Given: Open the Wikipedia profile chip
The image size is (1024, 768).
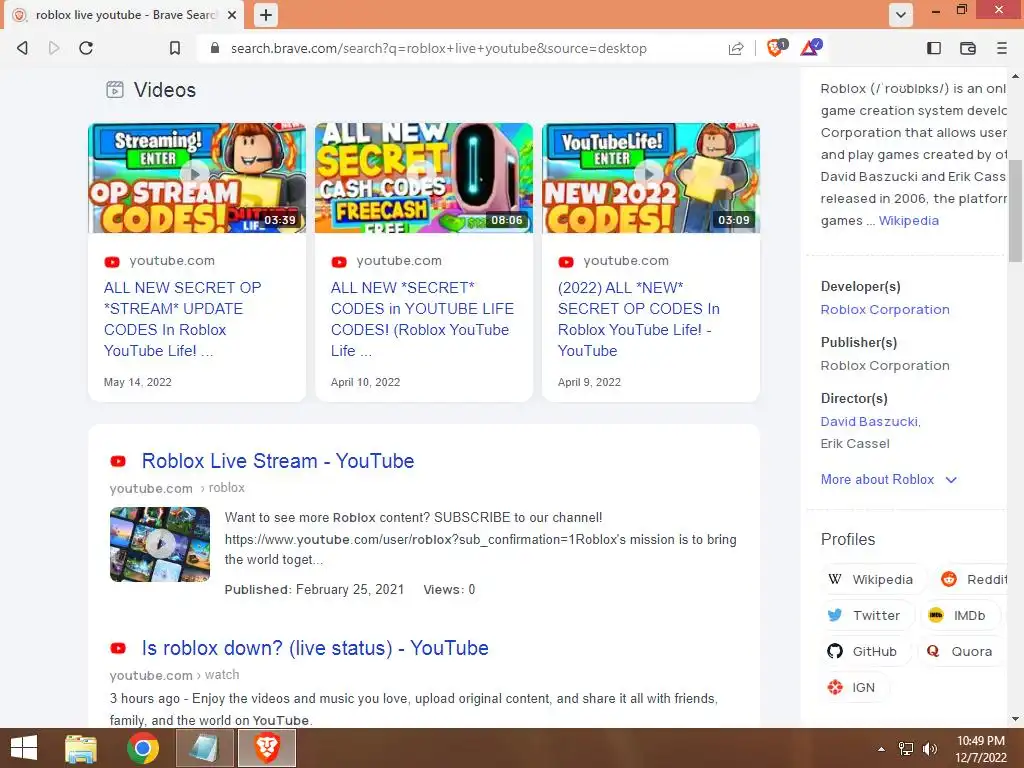Looking at the screenshot, I should [872, 579].
